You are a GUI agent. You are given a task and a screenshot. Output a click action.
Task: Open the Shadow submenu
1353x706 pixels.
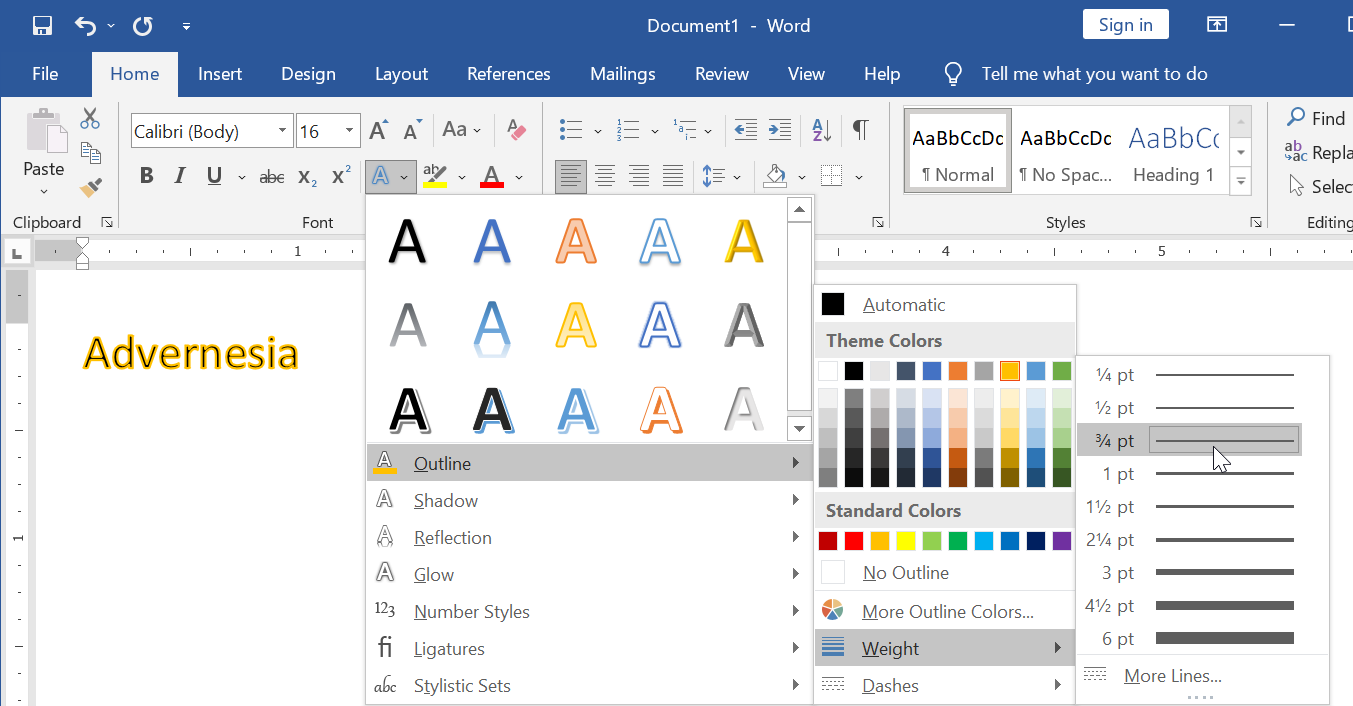point(590,500)
